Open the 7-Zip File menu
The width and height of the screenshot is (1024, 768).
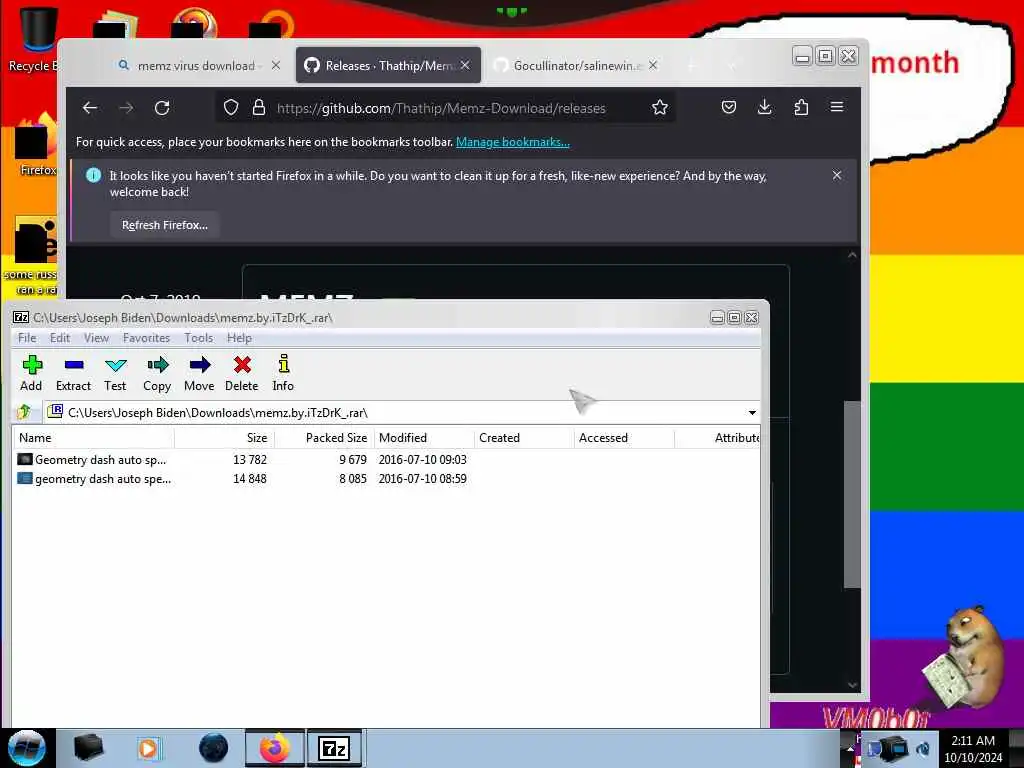coord(27,338)
